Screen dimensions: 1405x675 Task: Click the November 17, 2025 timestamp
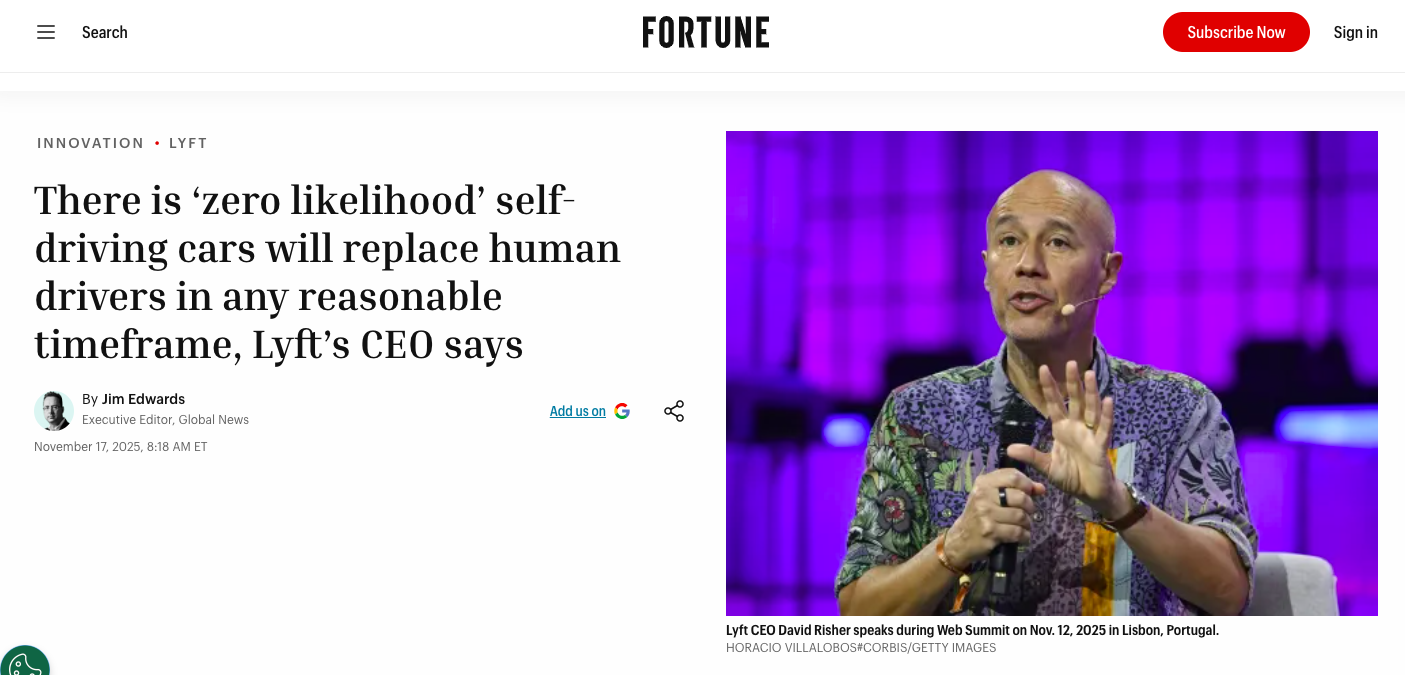click(x=121, y=447)
